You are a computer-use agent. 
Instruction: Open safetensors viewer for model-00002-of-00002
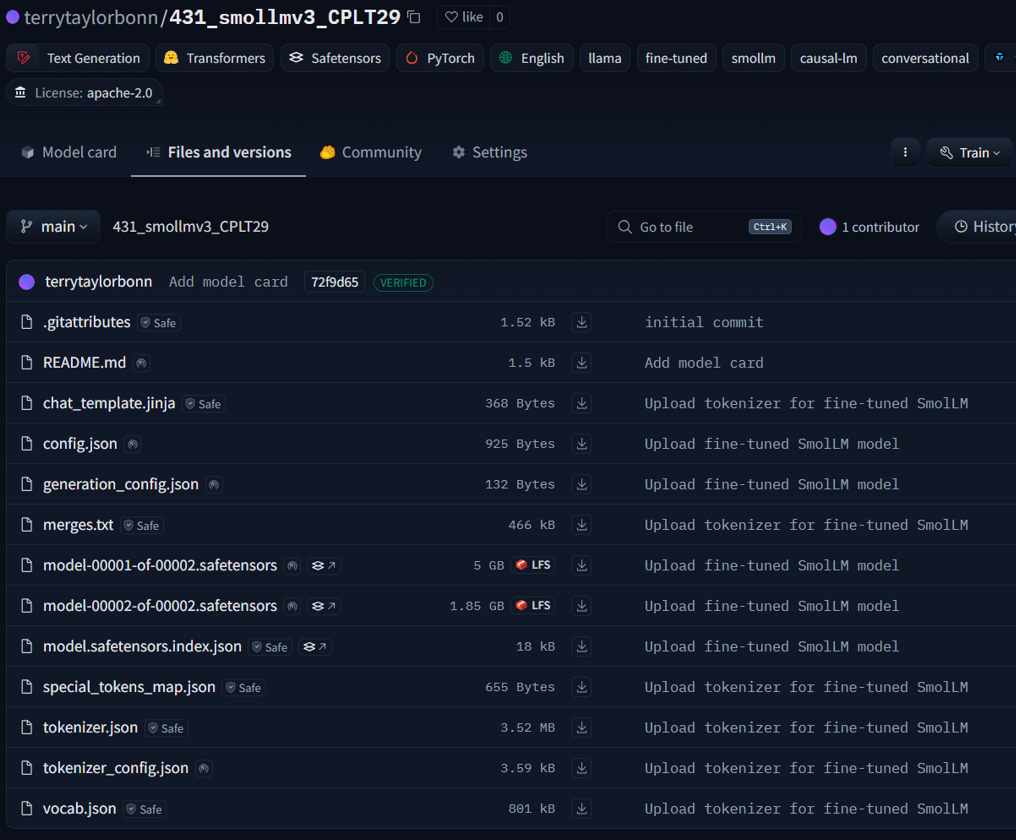(x=323, y=606)
